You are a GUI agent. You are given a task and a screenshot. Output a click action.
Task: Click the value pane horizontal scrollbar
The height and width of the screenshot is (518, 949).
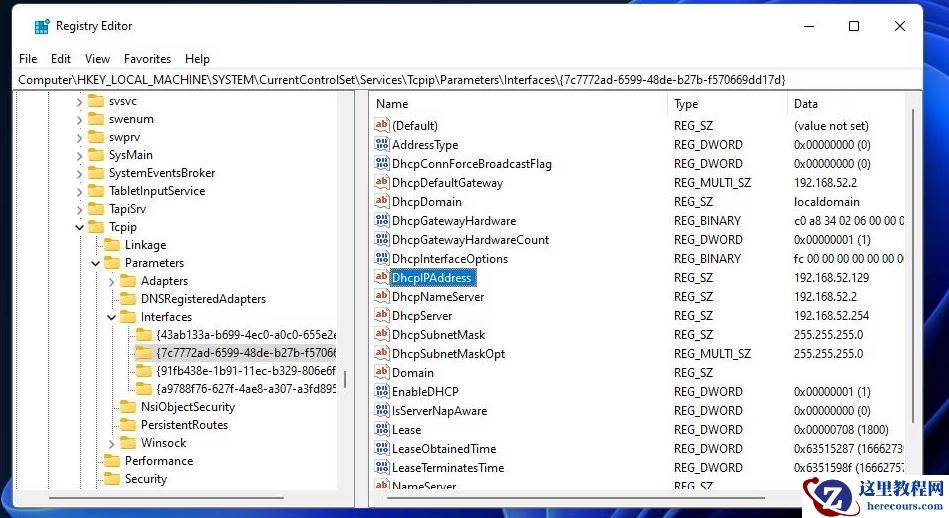click(x=575, y=498)
